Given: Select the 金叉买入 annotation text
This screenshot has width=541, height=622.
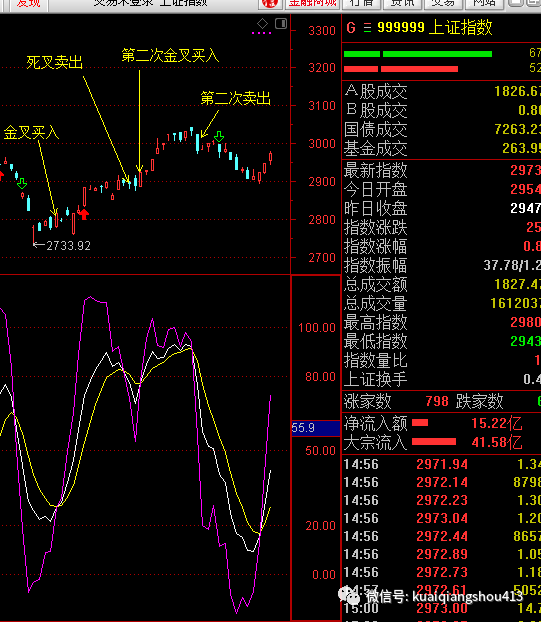Looking at the screenshot, I should 31,133.
